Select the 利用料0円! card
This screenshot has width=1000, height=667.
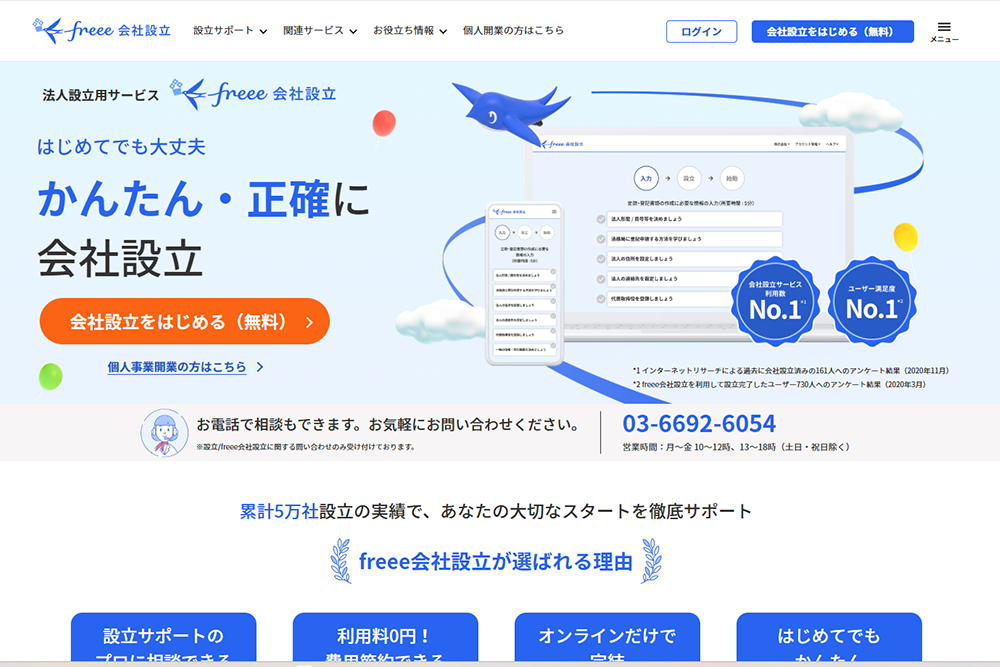coord(385,638)
